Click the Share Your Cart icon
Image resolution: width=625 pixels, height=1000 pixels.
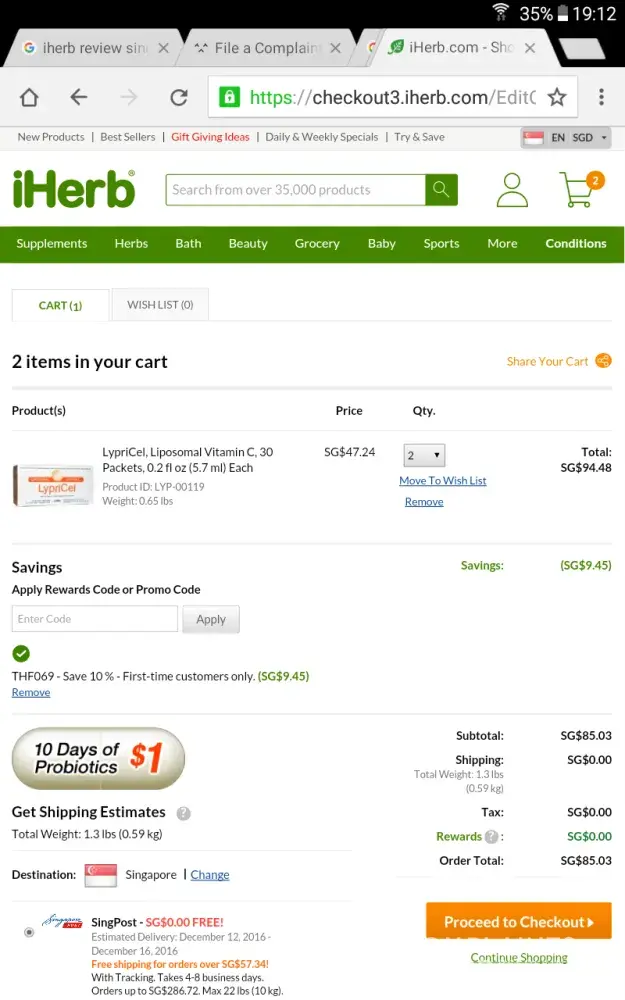[x=603, y=361]
